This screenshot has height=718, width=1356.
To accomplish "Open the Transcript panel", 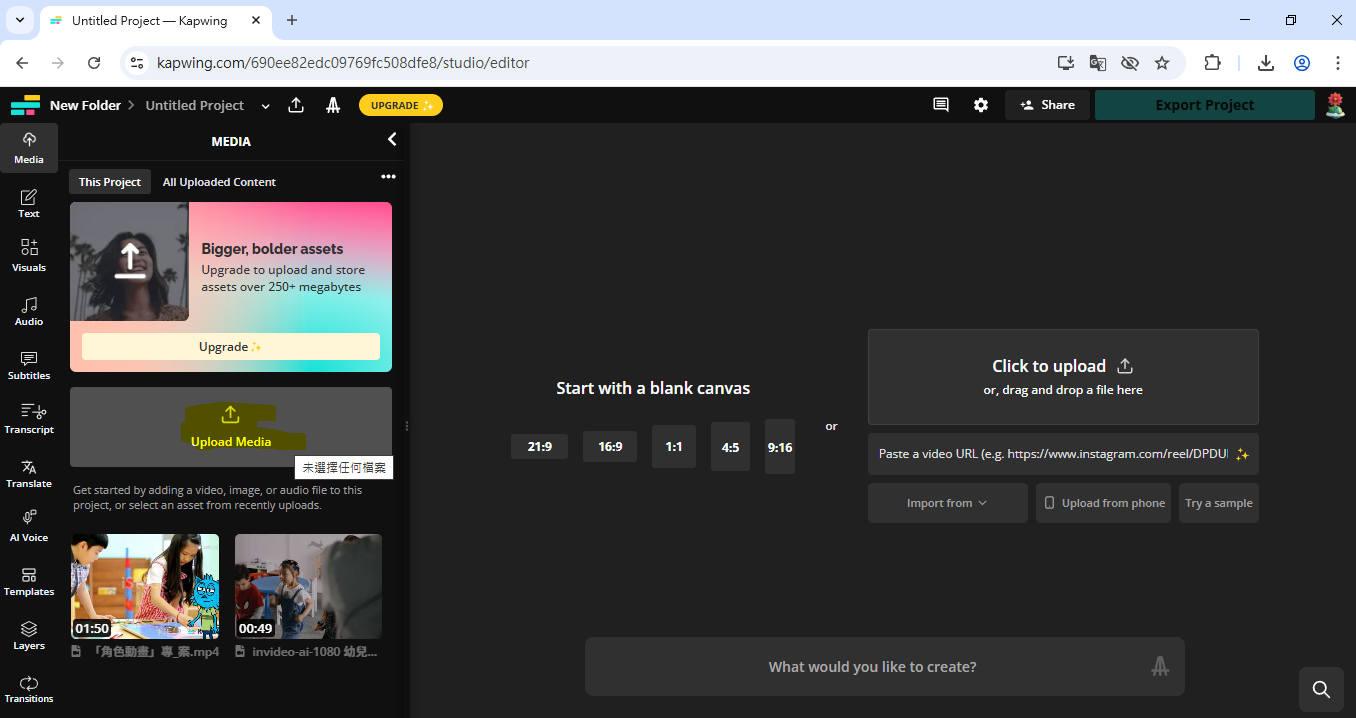I will click(29, 419).
